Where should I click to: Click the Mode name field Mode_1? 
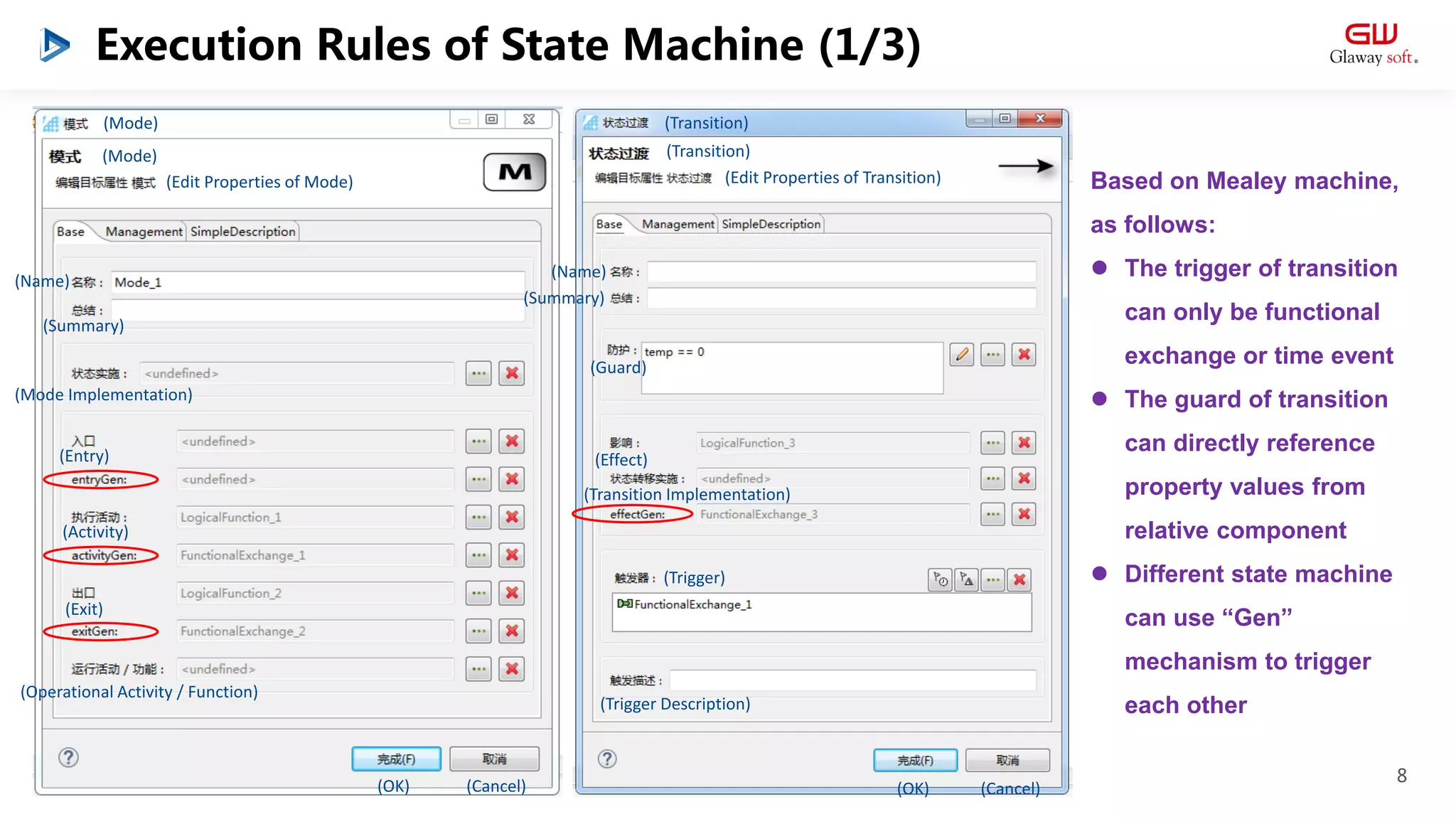tap(318, 282)
